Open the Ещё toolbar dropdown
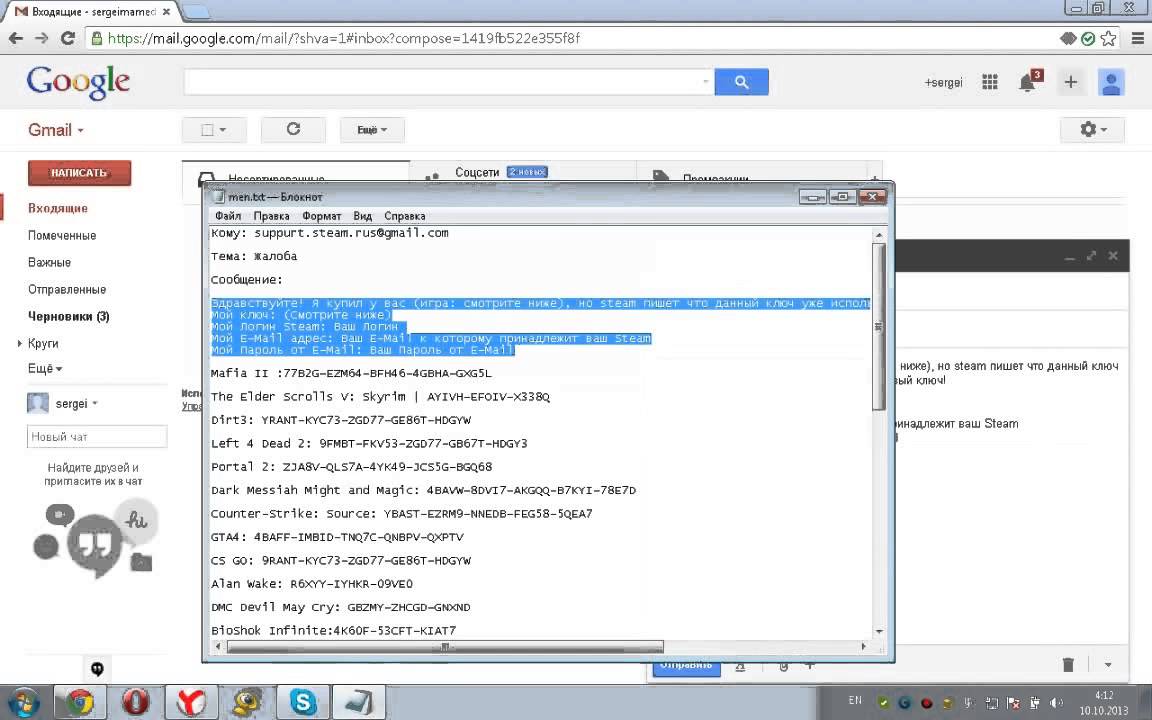The height and width of the screenshot is (720, 1152). (372, 130)
